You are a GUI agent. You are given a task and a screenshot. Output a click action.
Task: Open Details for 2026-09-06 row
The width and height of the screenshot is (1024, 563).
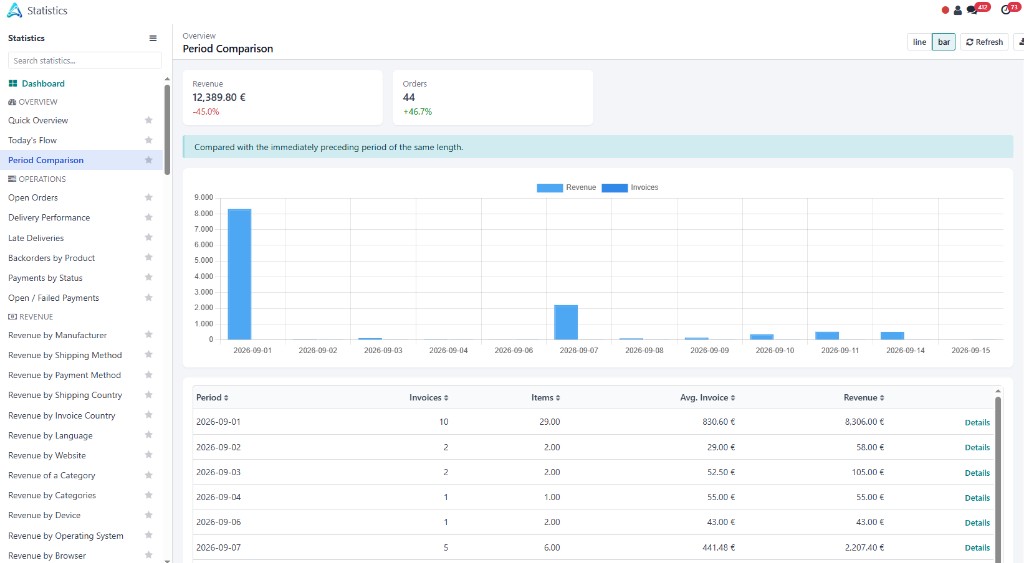(977, 523)
